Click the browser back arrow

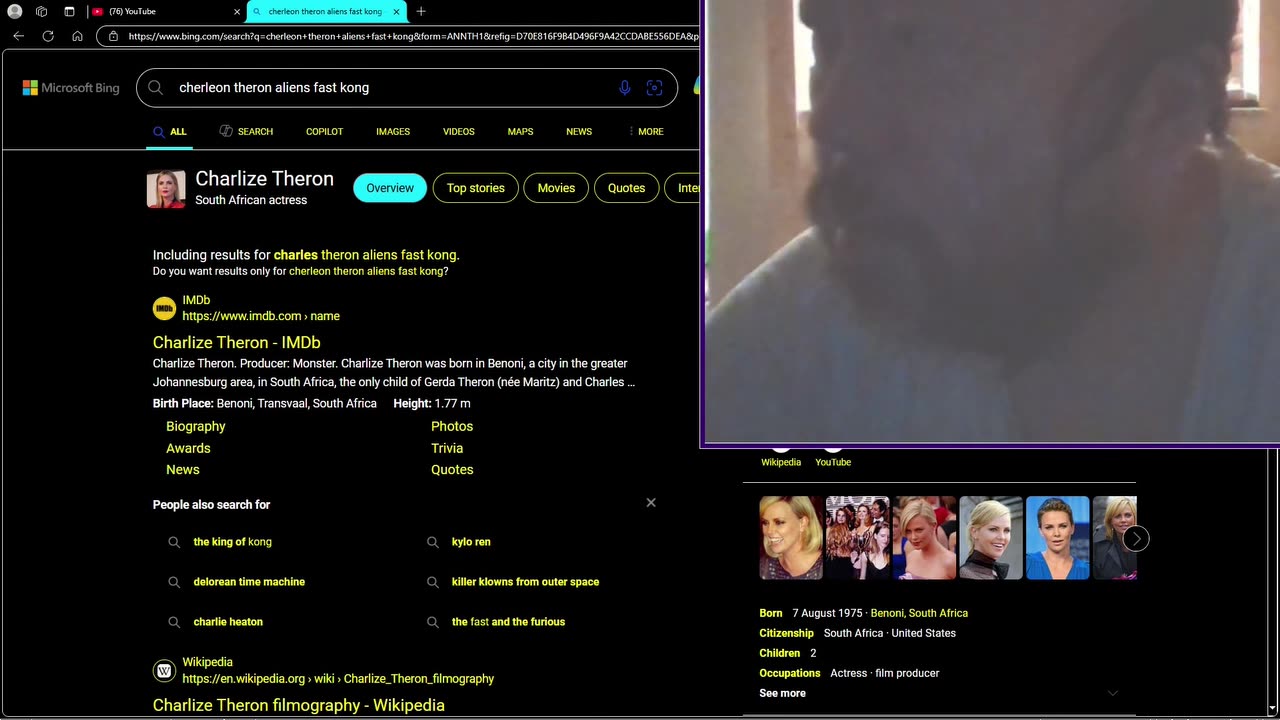click(x=18, y=36)
